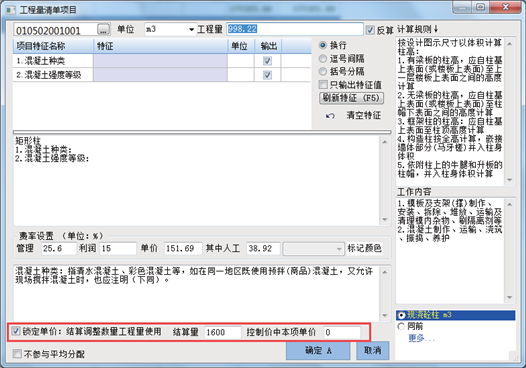Click the 确定 A button
This screenshot has height=368, width=526.
click(318, 351)
